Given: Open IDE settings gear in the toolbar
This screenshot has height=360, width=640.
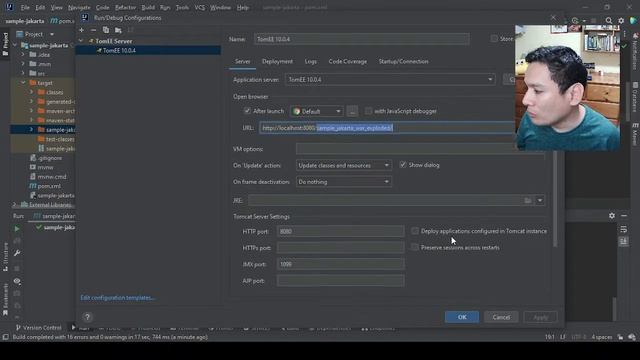Looking at the screenshot, I should pos(621,20).
